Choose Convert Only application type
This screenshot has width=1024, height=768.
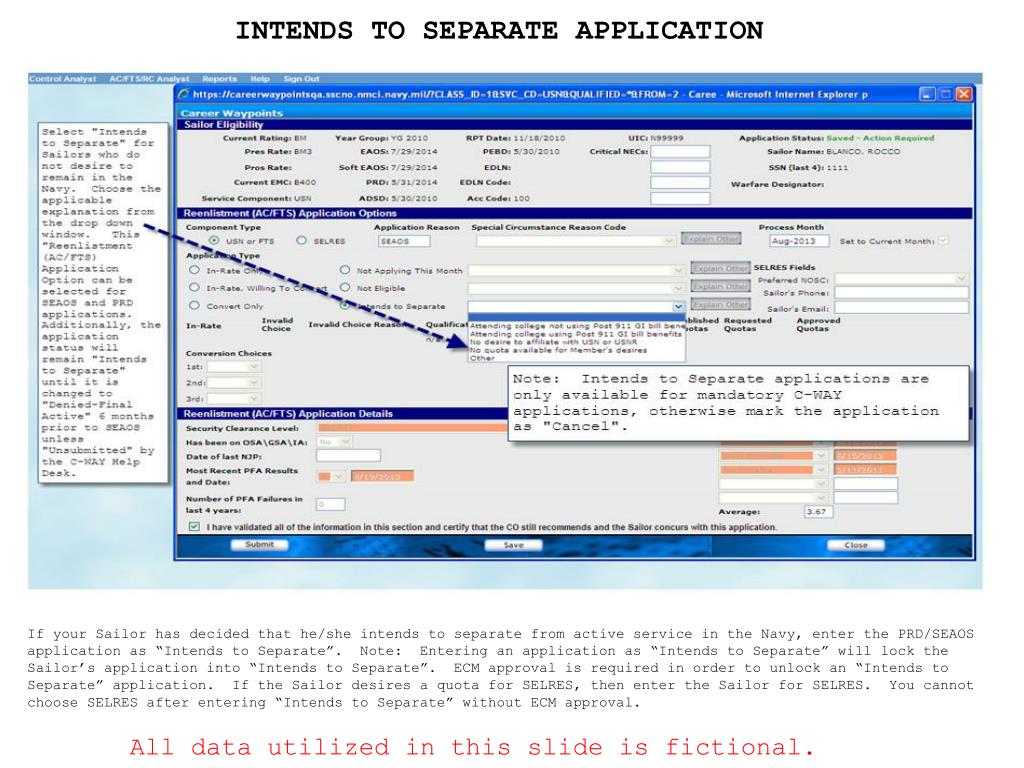[194, 305]
